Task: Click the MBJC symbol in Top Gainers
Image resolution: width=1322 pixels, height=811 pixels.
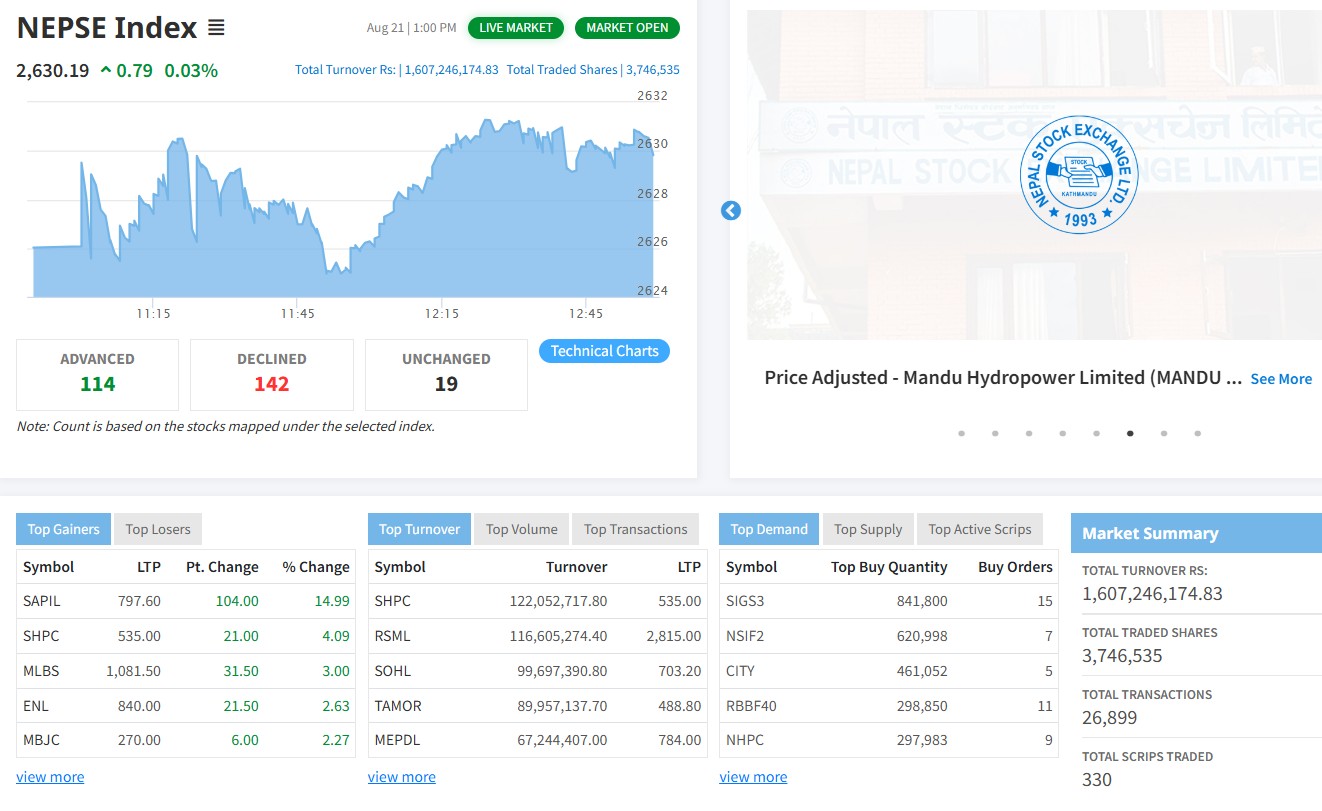Action: 42,741
